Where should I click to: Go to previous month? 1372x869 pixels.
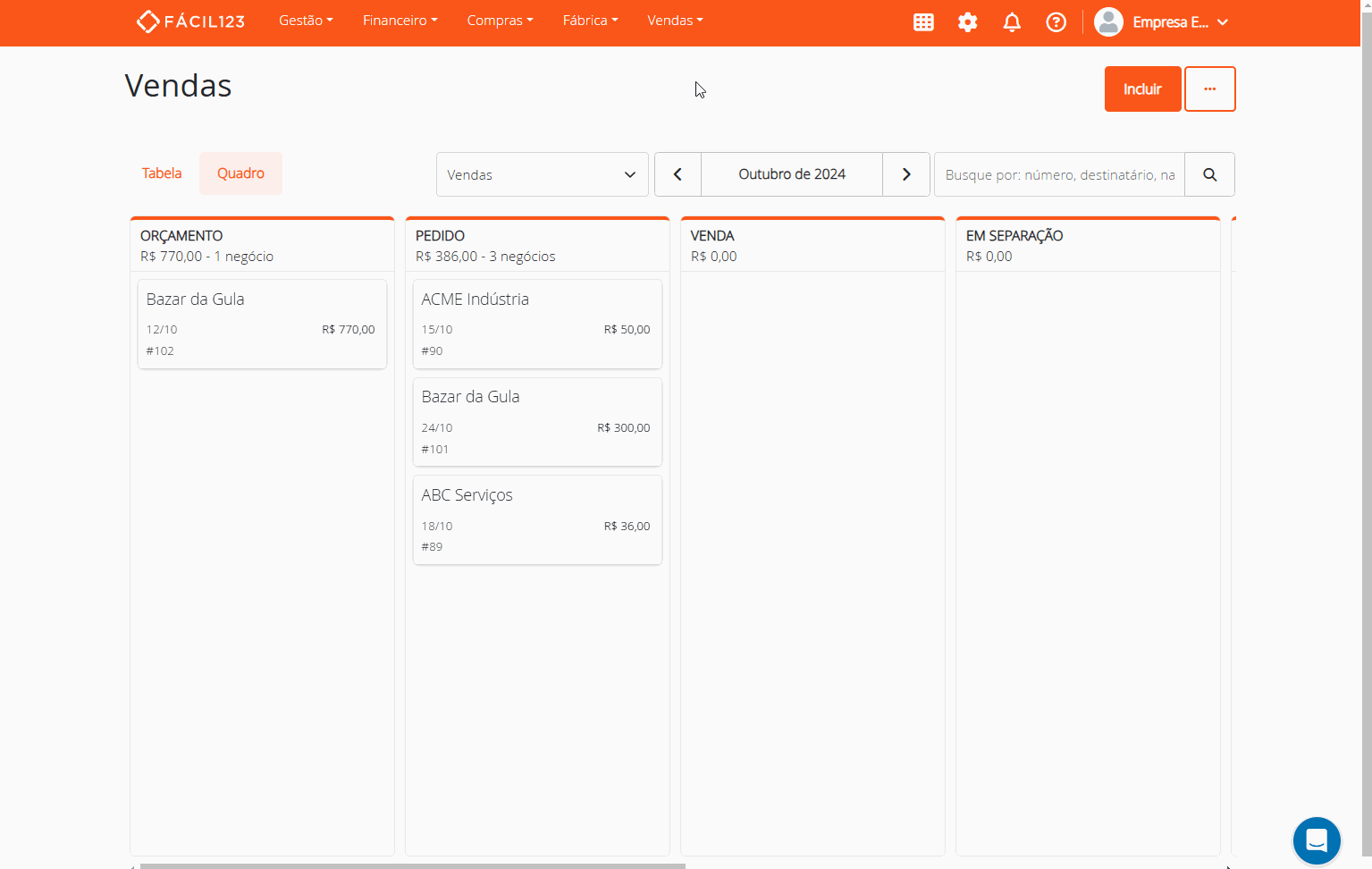pyautogui.click(x=678, y=174)
